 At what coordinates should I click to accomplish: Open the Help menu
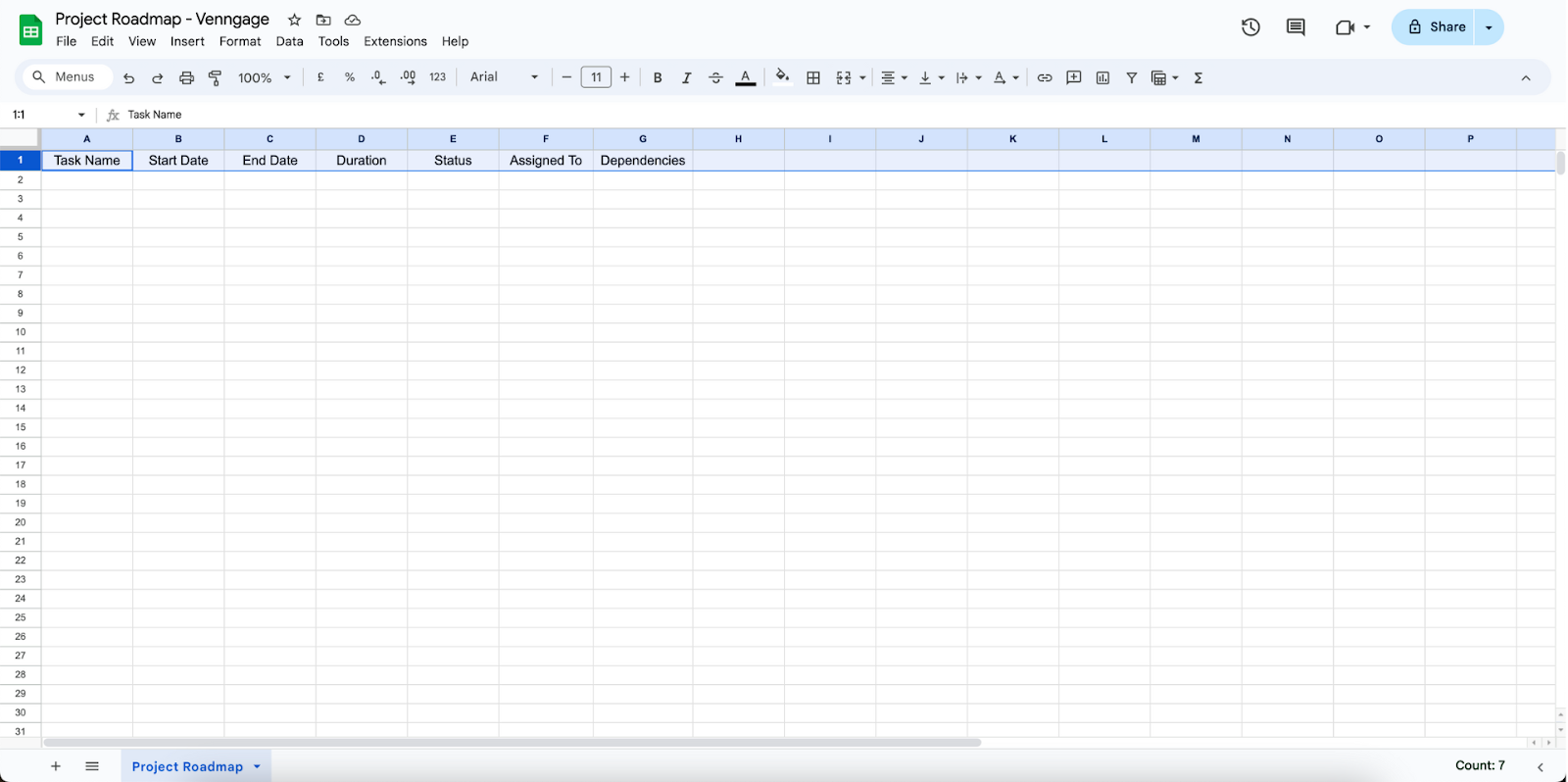(455, 41)
